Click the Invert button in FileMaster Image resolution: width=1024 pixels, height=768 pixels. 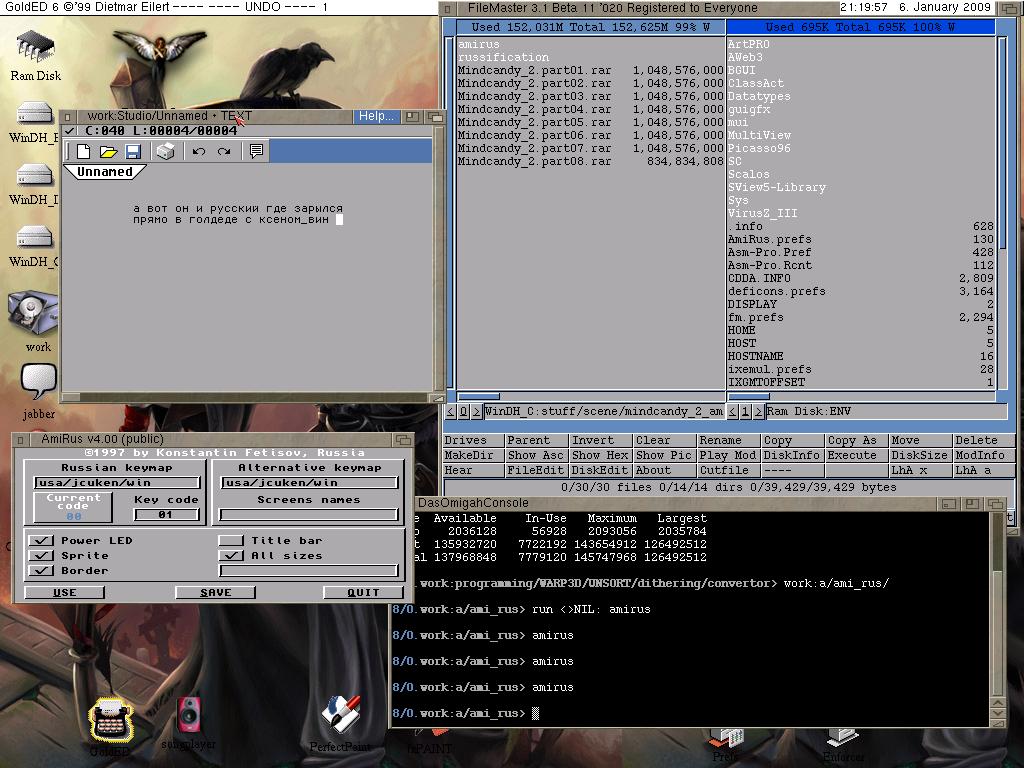(601, 440)
